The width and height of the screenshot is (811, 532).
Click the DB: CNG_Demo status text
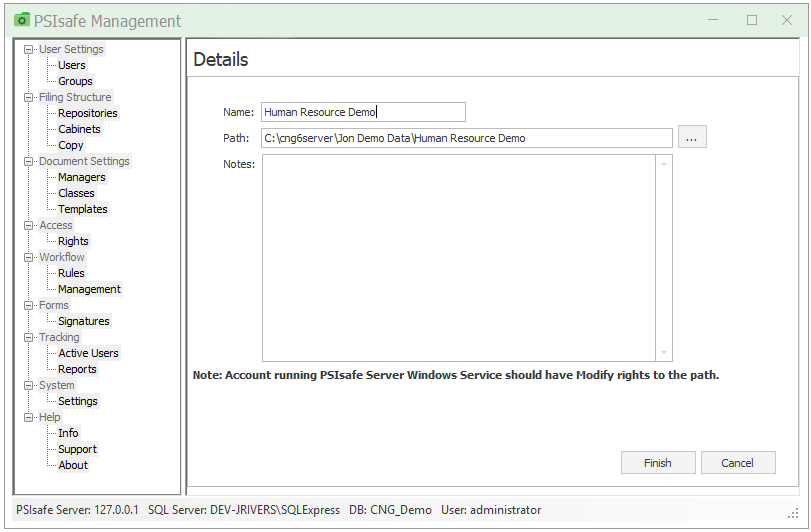coord(390,510)
